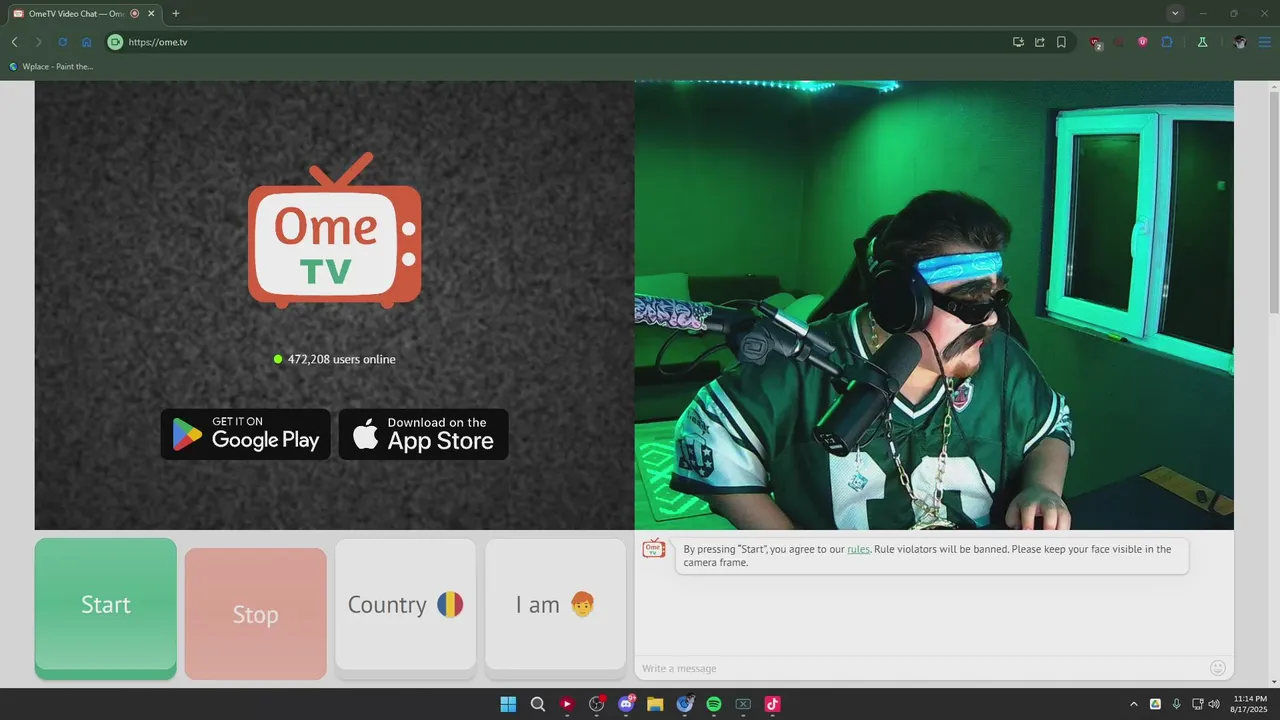Click the share page icon in address bar

[x=1040, y=42]
